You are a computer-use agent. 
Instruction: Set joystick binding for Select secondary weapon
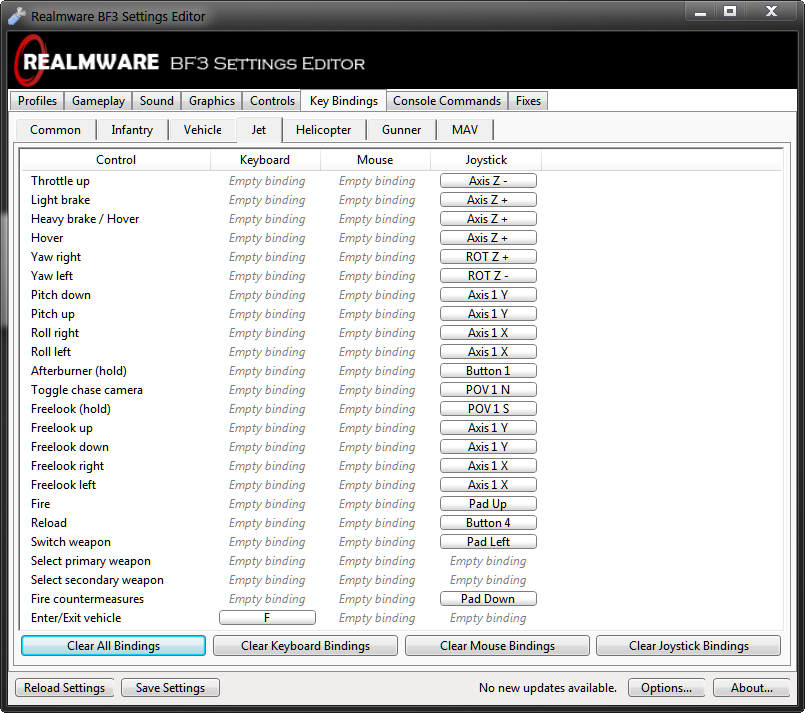click(488, 580)
